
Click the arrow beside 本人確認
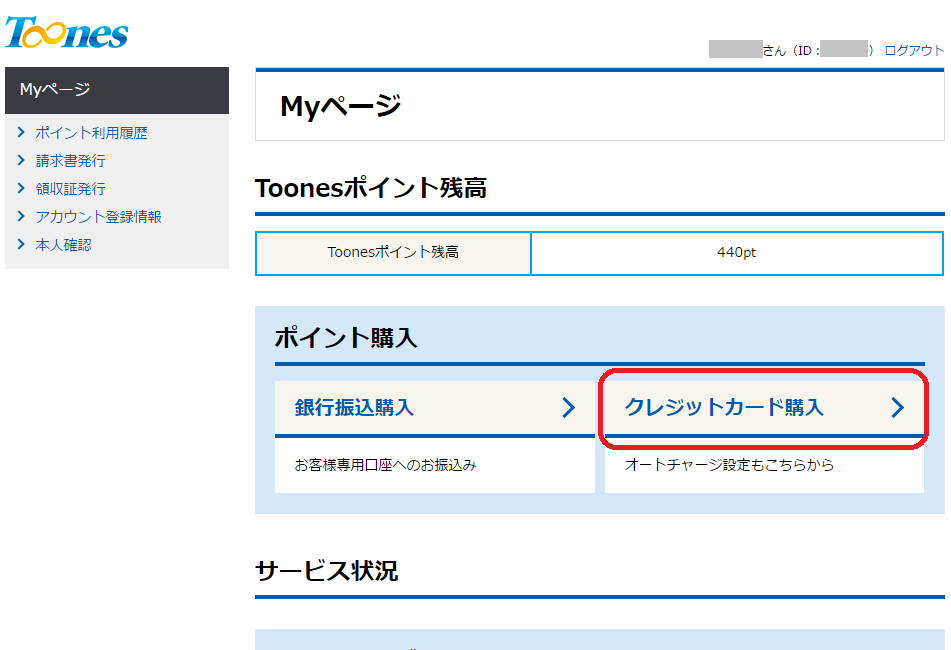coord(21,244)
